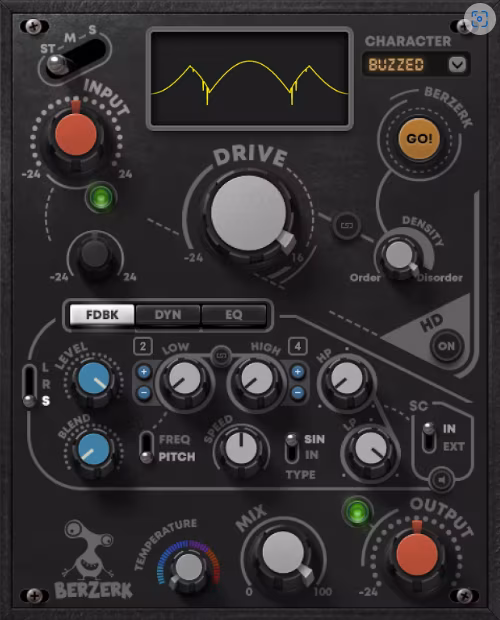Click the red Input knob
The width and height of the screenshot is (500, 620).
[76, 134]
